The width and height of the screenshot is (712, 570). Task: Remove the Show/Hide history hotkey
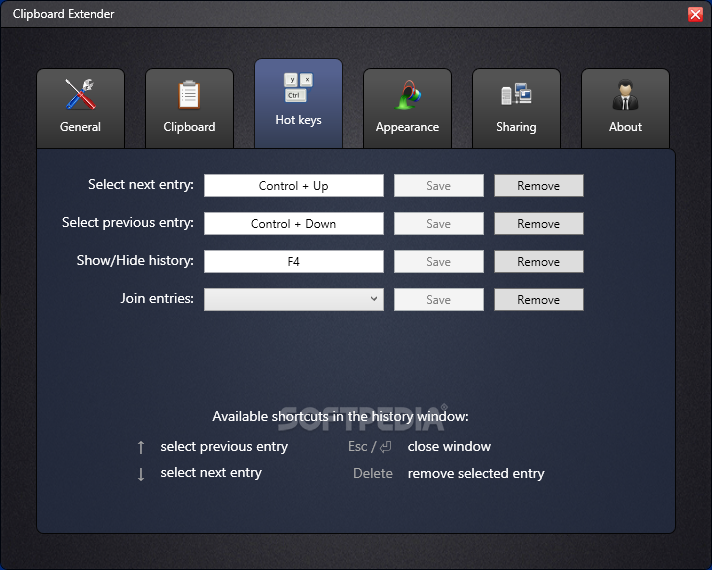[539, 262]
